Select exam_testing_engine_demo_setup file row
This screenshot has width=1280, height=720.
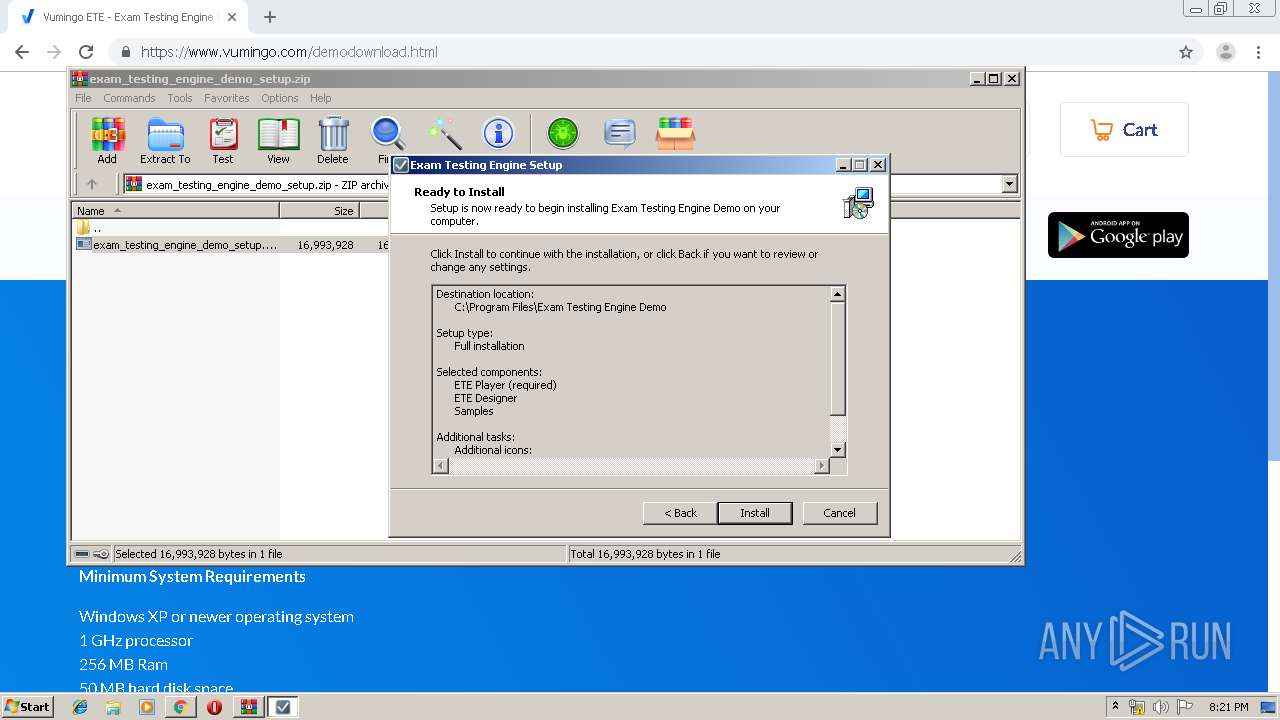(178, 244)
